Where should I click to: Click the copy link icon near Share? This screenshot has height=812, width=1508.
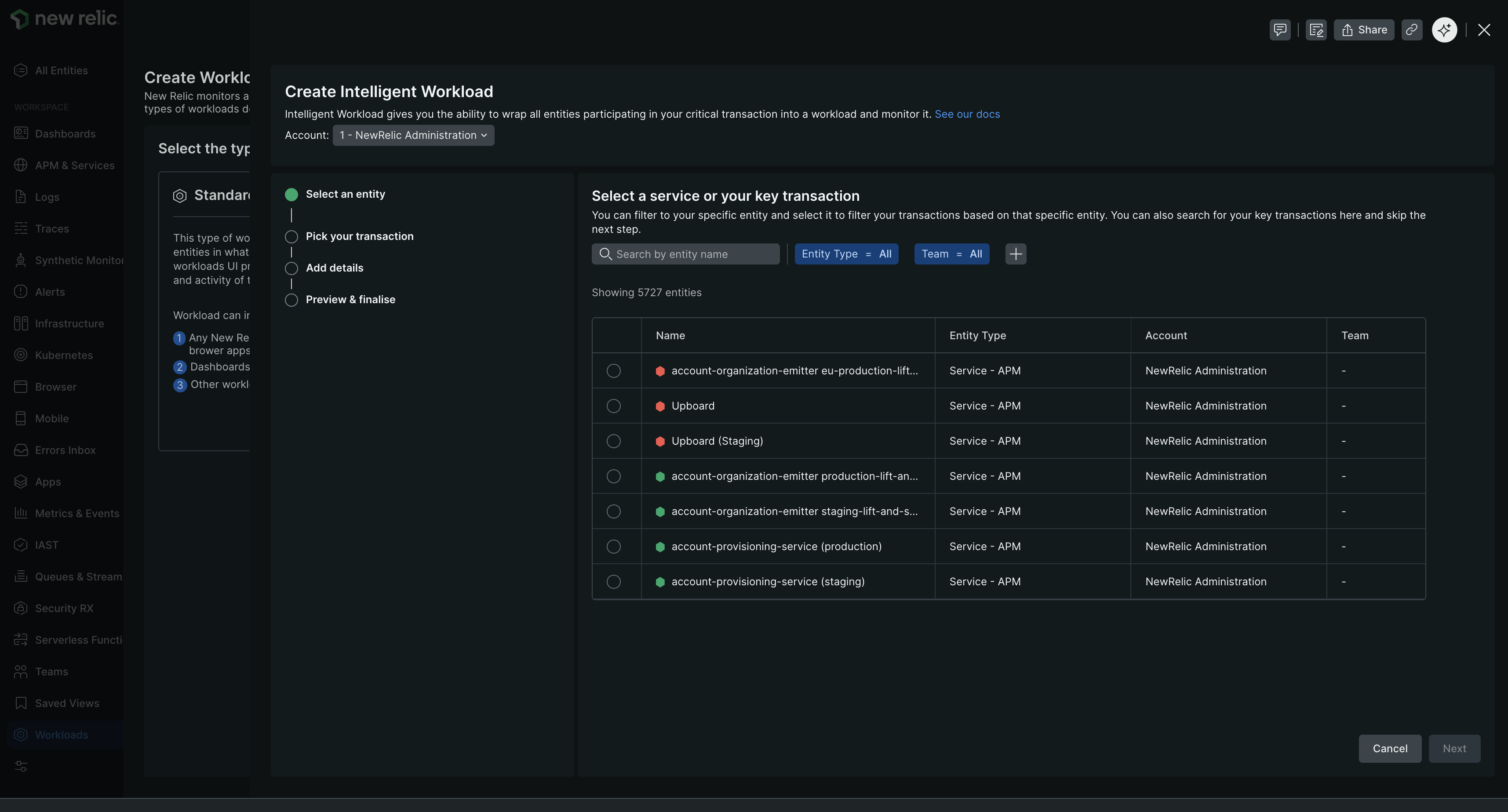(1412, 29)
